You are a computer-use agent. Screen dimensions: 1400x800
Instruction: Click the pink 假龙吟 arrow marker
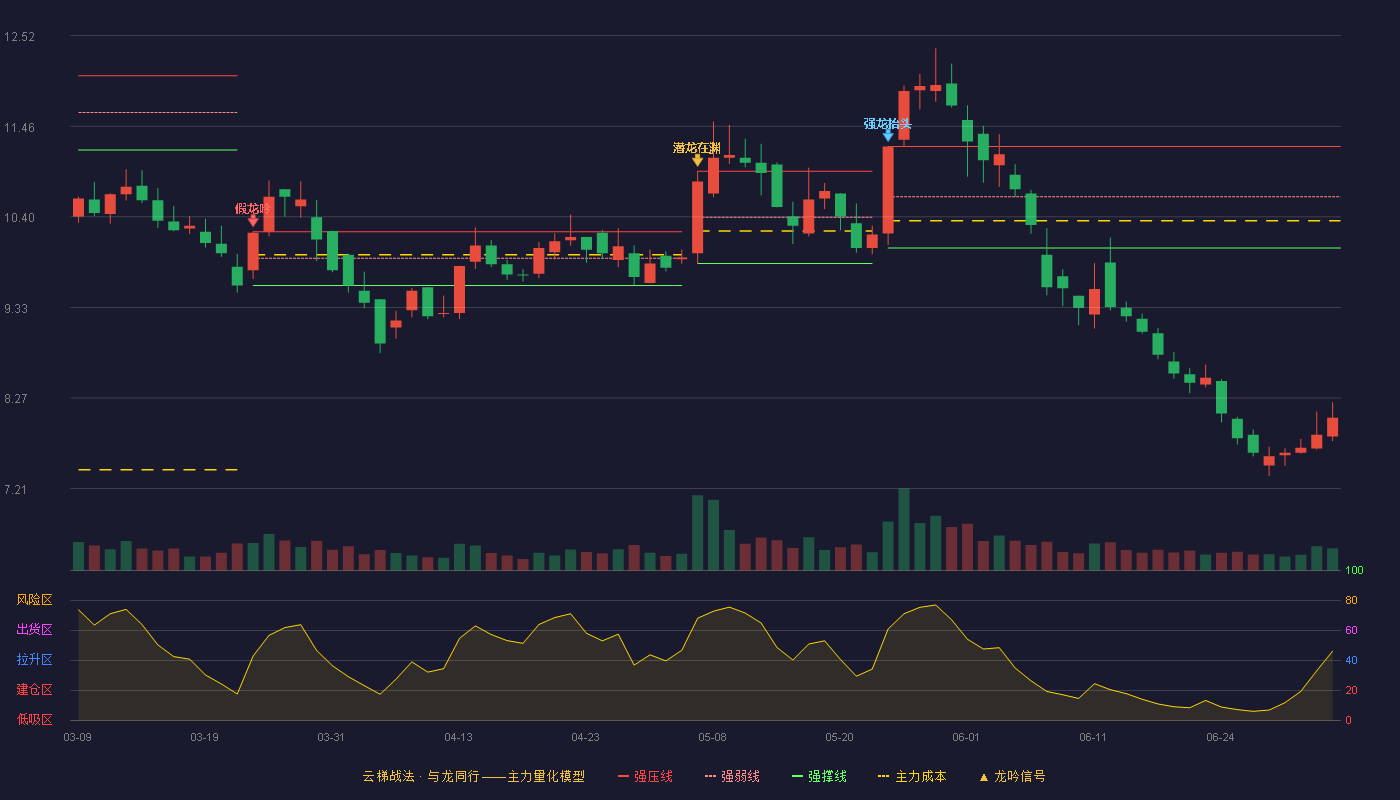pos(253,221)
